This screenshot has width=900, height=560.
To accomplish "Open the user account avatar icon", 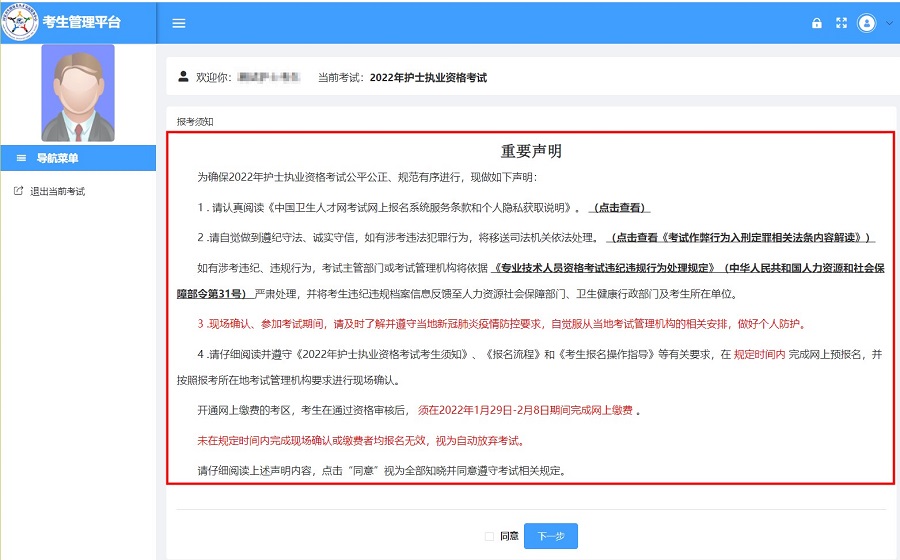I will tap(867, 23).
